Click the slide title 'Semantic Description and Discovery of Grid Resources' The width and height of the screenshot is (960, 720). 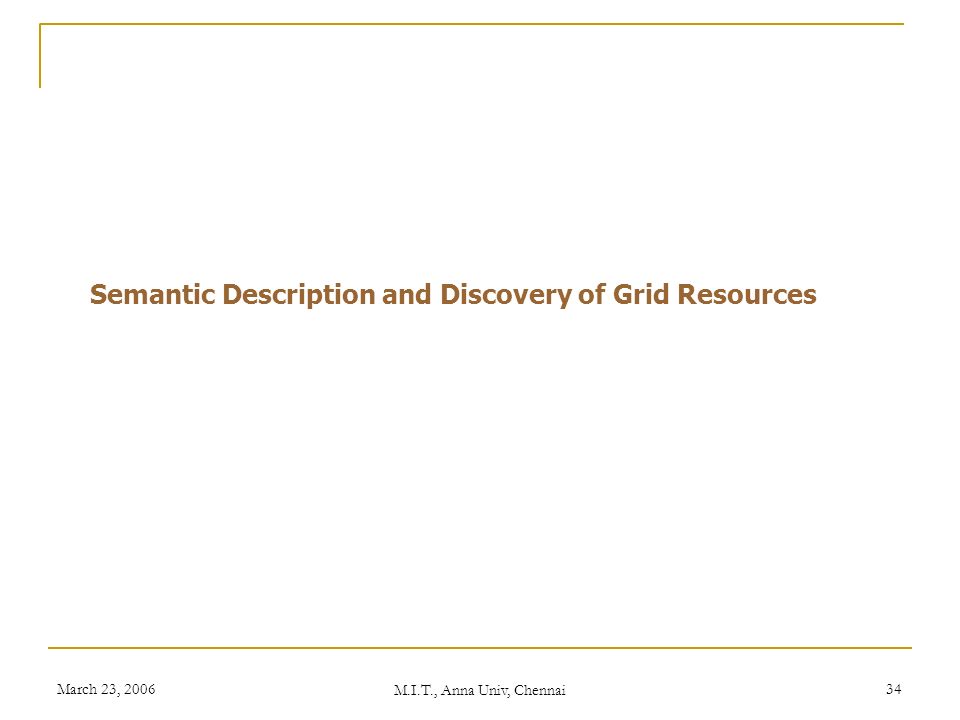[453, 294]
